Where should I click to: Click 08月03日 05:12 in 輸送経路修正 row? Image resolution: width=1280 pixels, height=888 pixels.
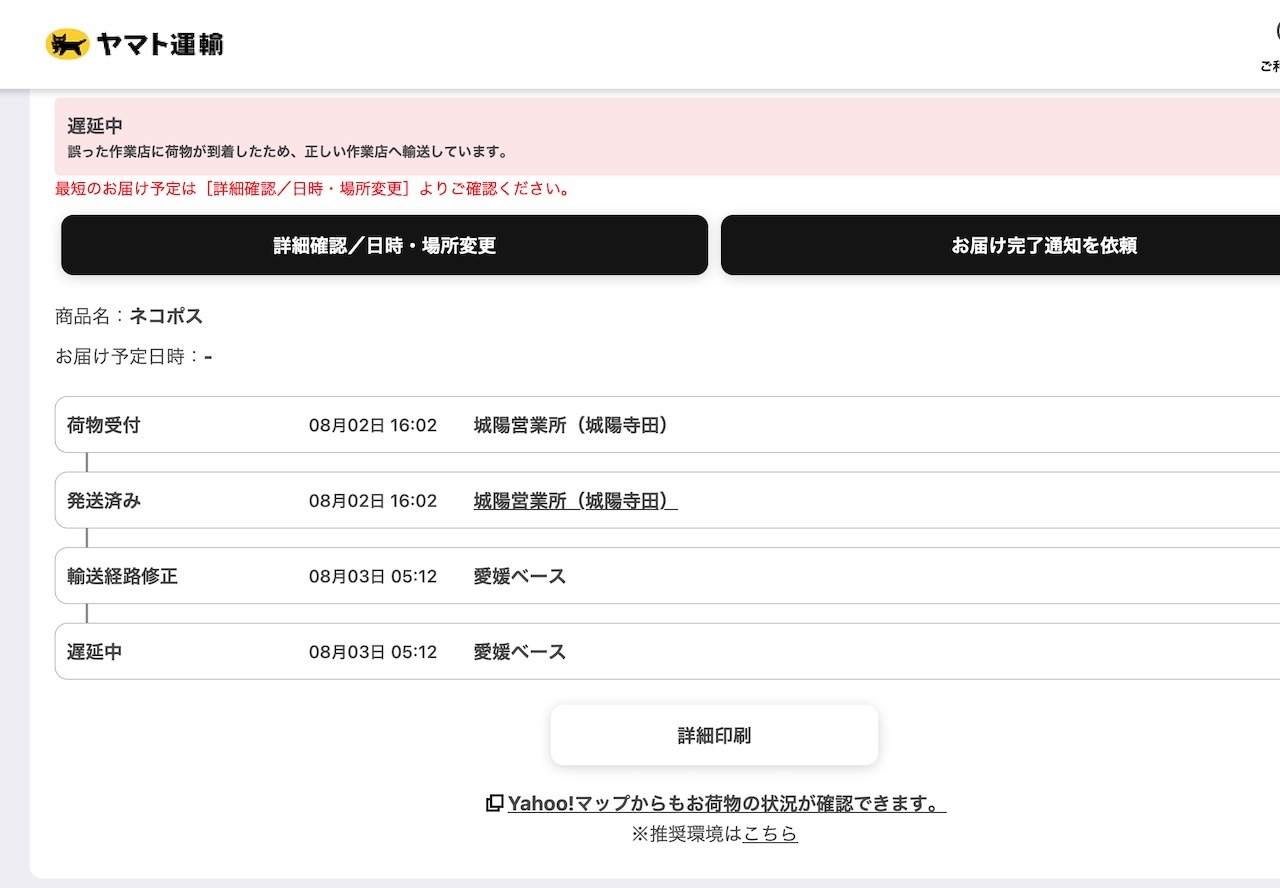[x=373, y=576]
